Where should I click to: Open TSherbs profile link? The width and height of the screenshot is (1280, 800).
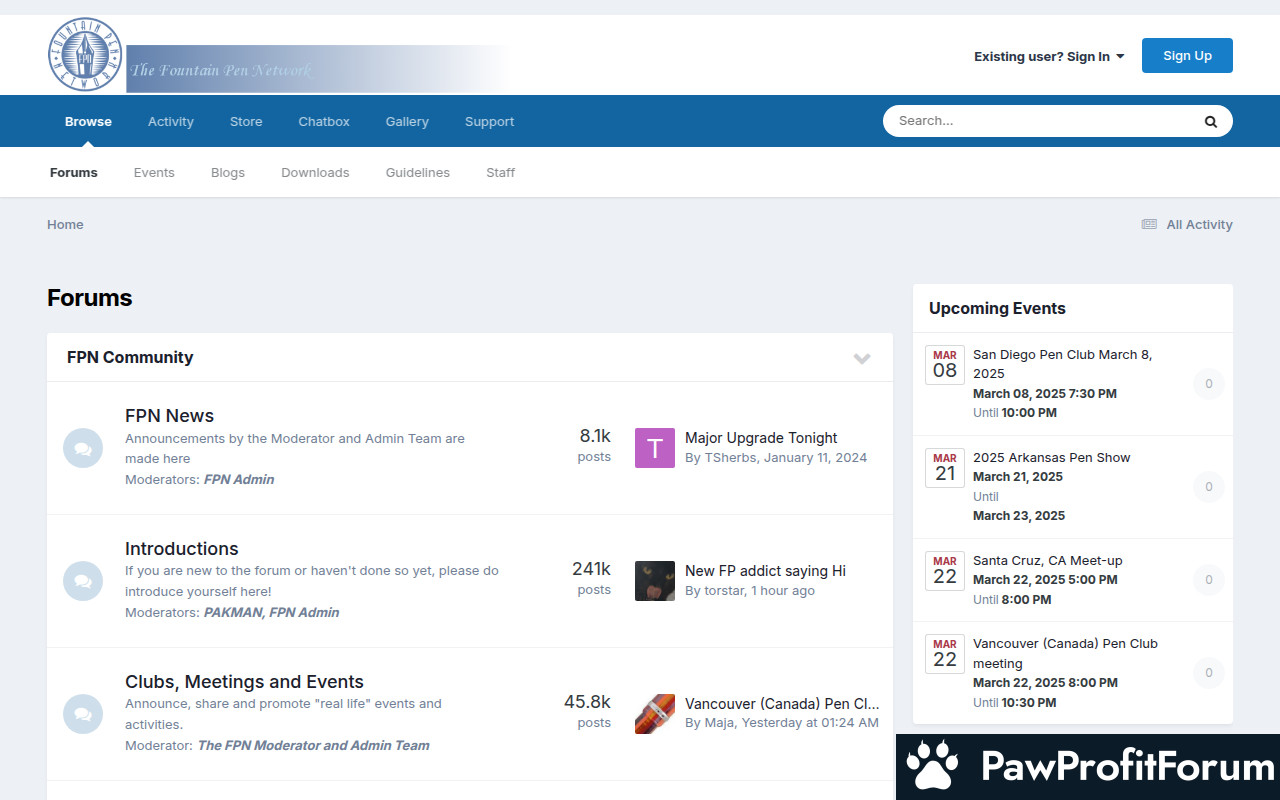(731, 458)
